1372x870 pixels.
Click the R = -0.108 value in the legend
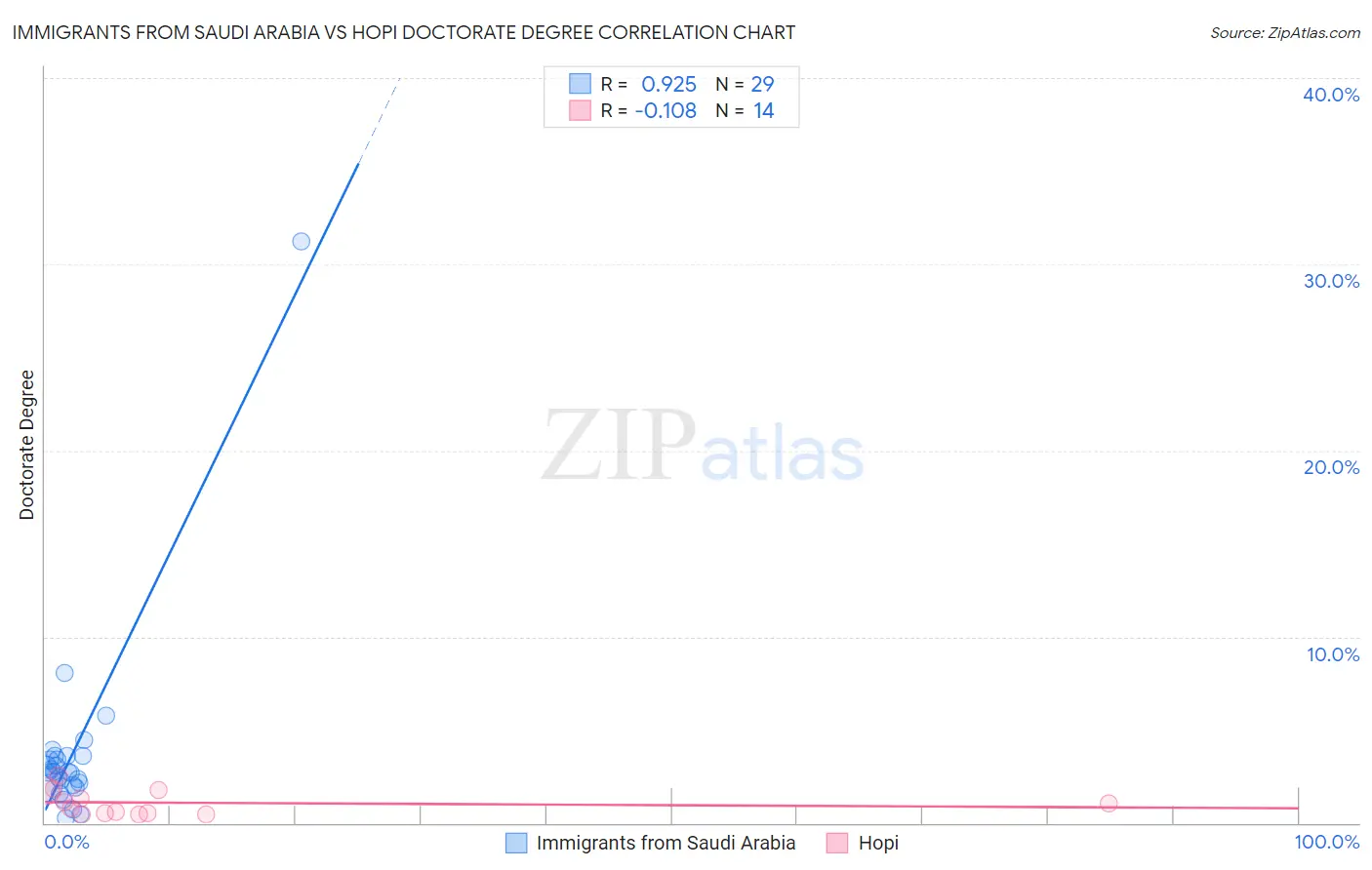(649, 110)
